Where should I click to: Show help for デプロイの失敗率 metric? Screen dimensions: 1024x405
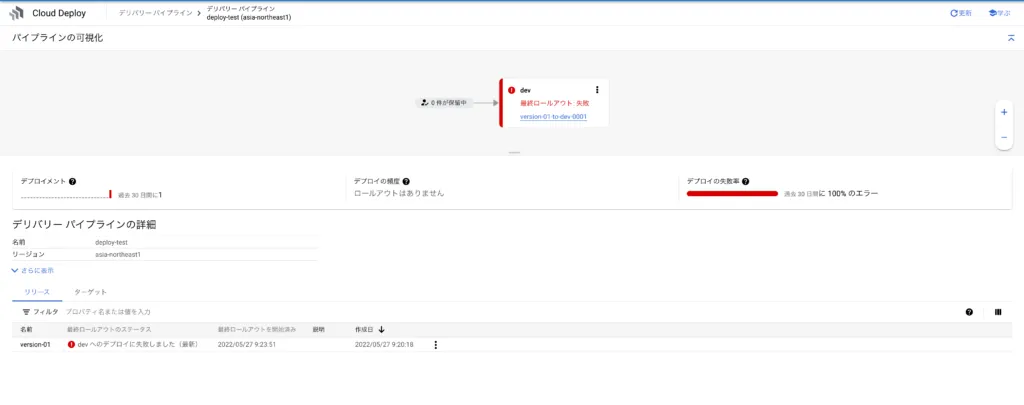click(745, 182)
